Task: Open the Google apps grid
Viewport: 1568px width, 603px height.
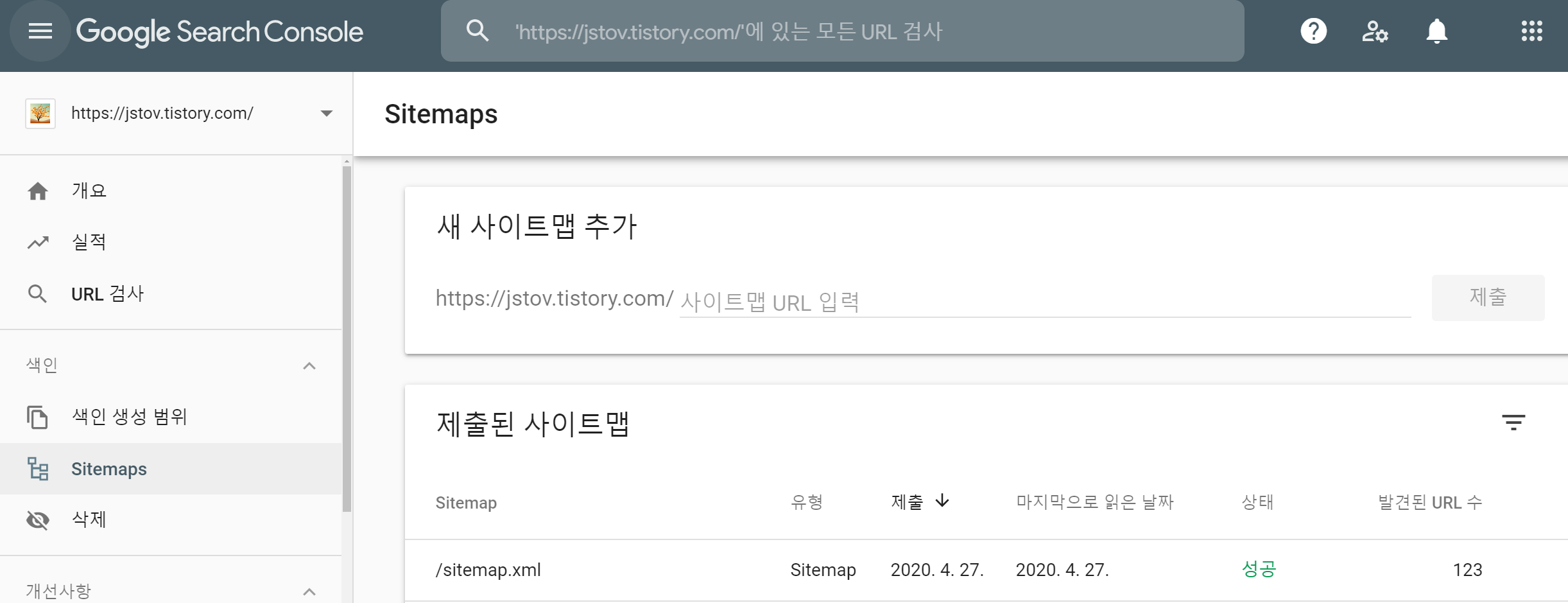Action: pyautogui.click(x=1531, y=31)
